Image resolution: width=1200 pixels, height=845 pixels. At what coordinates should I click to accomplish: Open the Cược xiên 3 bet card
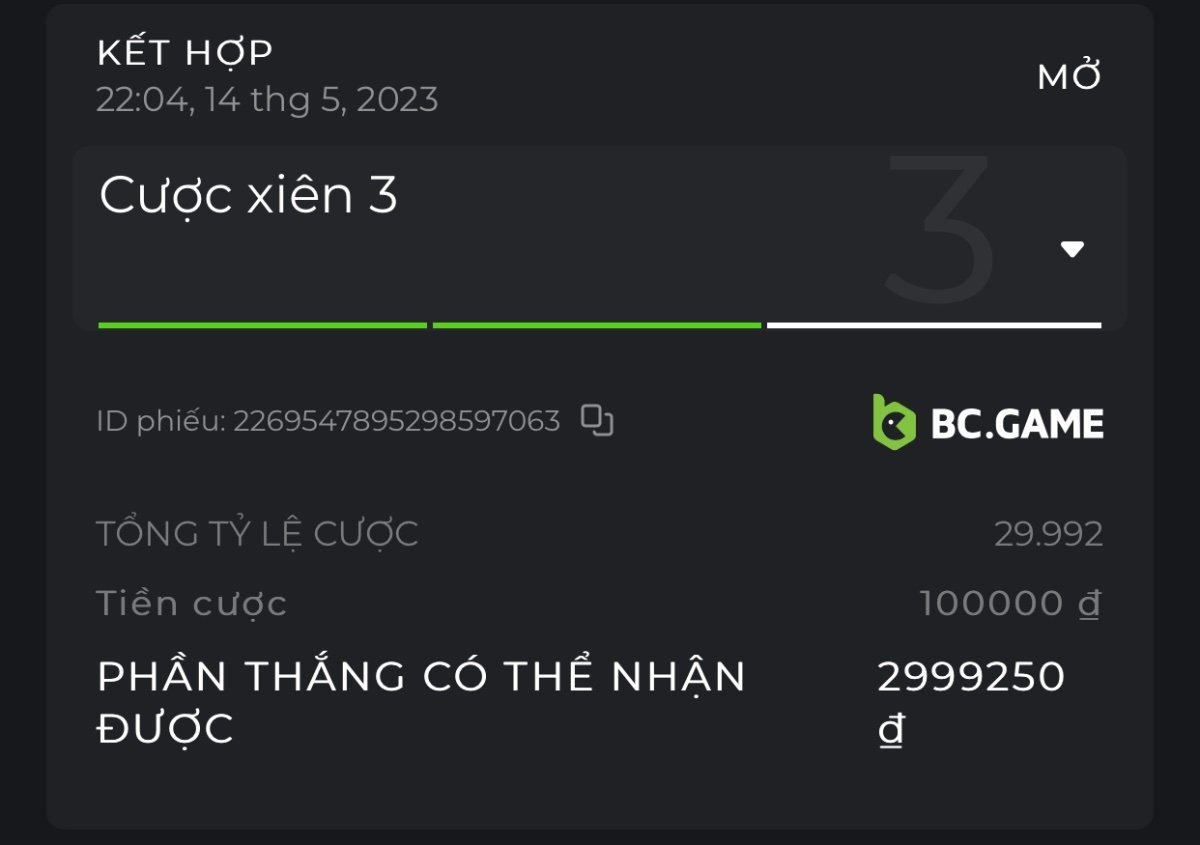600,238
